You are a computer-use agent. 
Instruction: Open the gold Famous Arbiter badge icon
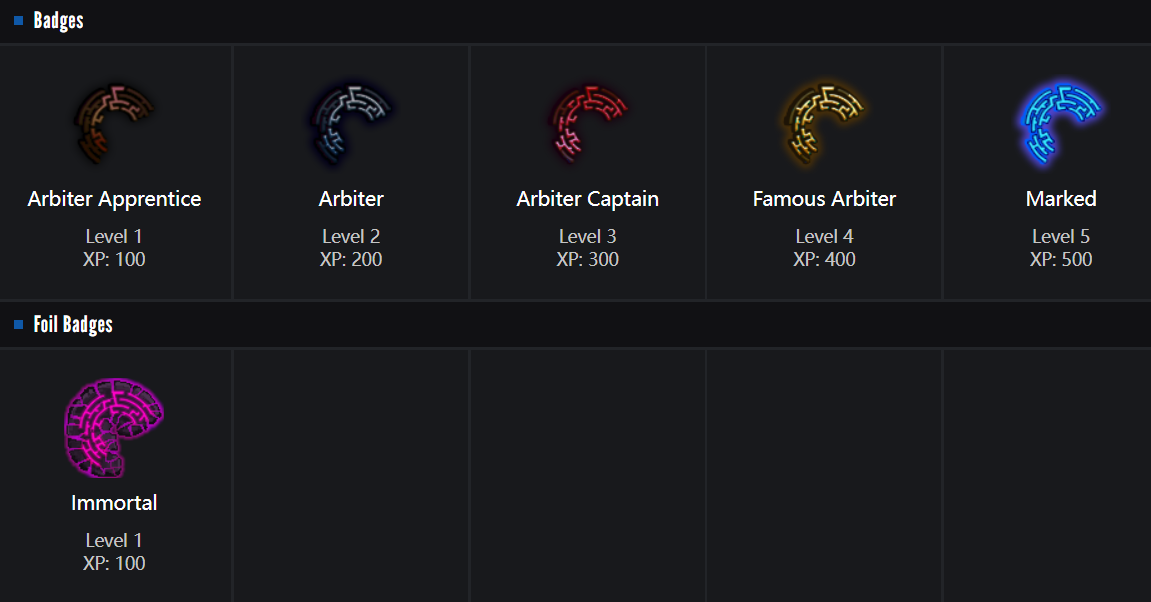(824, 123)
